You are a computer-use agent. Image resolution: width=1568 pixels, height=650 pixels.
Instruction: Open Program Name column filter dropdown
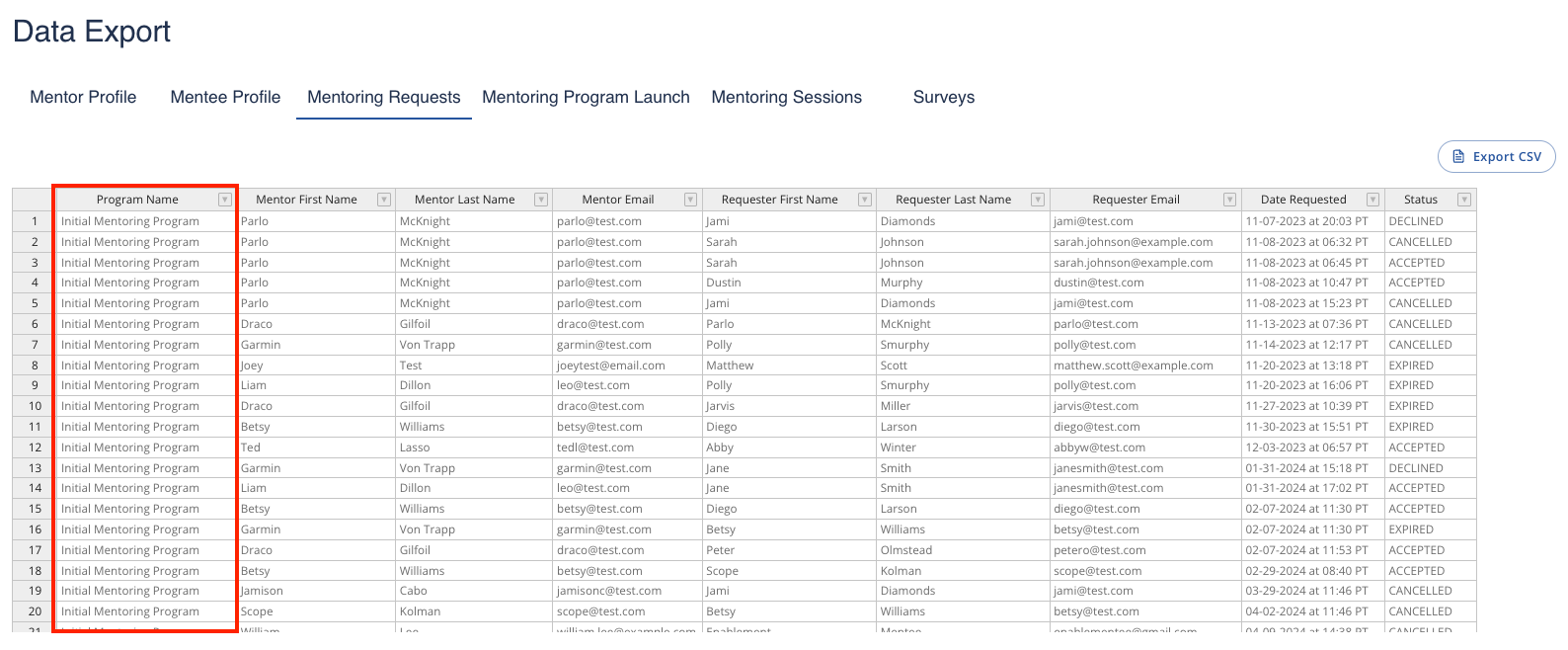click(225, 200)
